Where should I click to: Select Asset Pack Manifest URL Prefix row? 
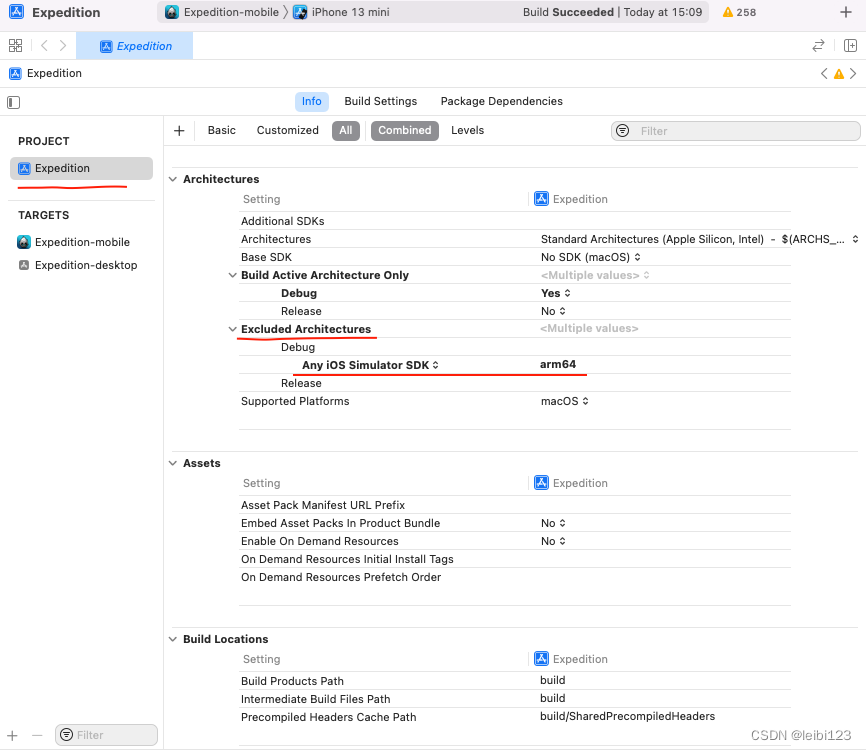coord(515,505)
